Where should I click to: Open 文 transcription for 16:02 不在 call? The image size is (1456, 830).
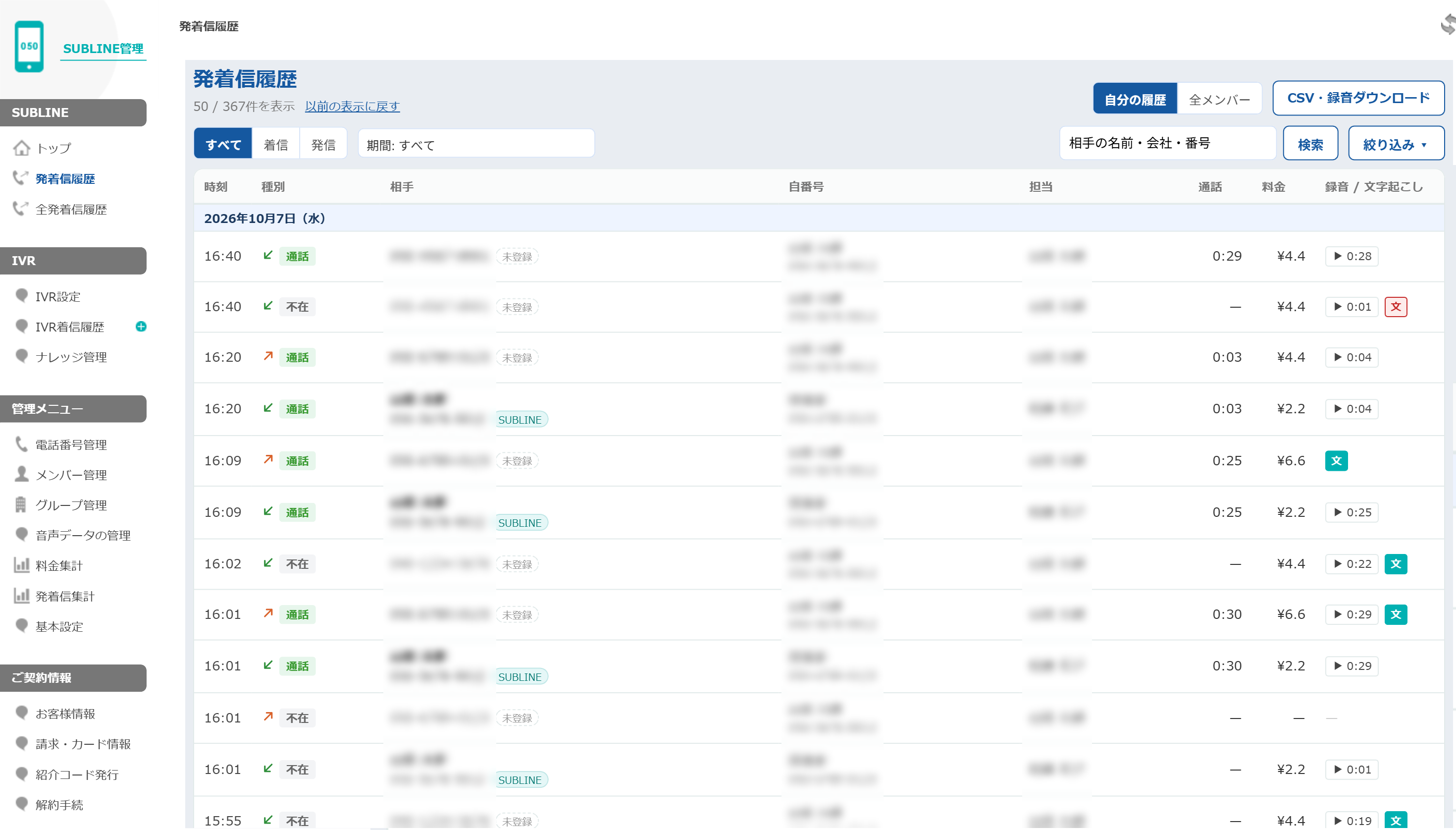point(1396,564)
